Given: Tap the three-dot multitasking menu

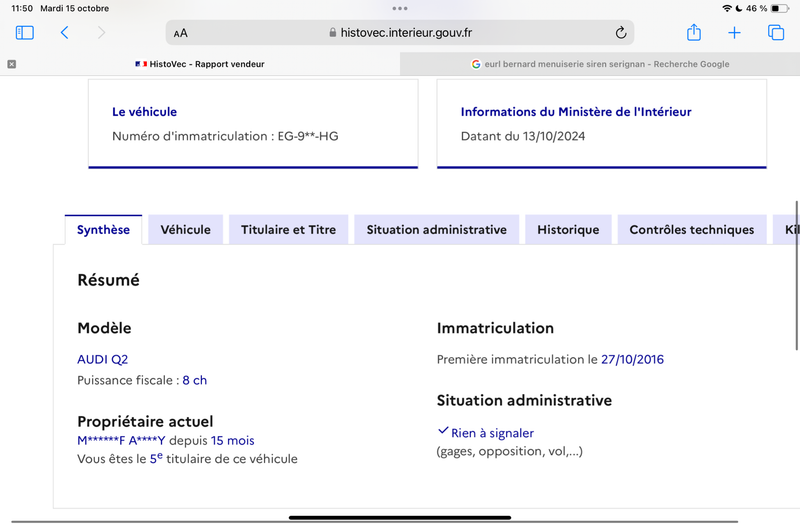Looking at the screenshot, I should tap(400, 8).
